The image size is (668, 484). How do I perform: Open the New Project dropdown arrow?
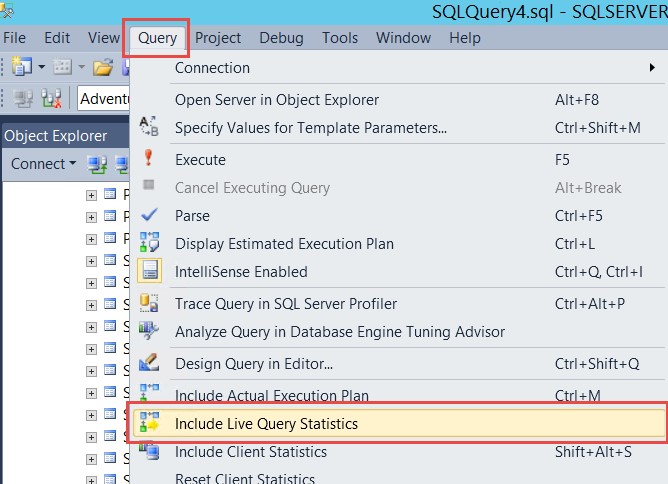click(x=42, y=66)
